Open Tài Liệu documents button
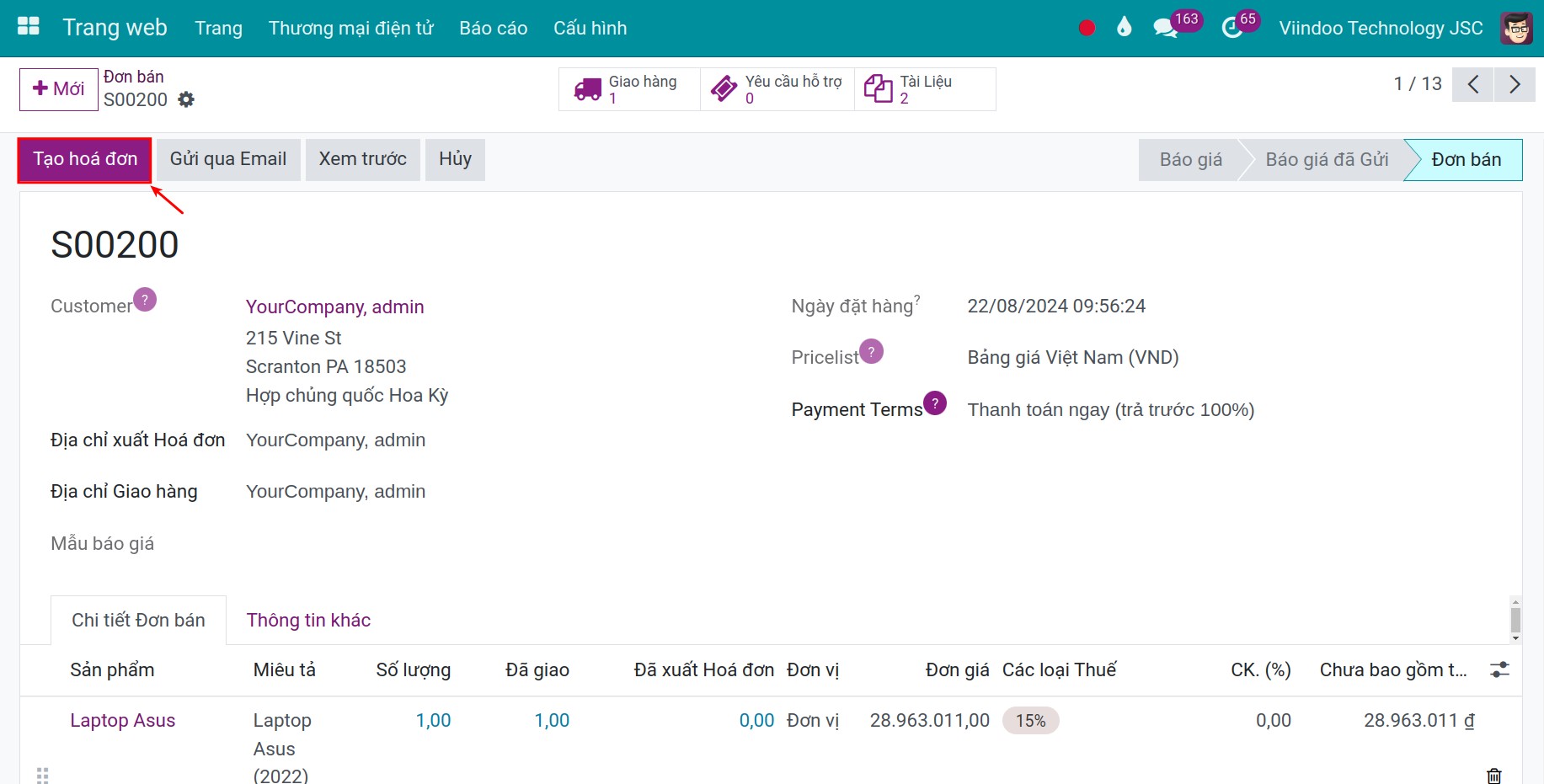The width and height of the screenshot is (1544, 784). point(925,89)
